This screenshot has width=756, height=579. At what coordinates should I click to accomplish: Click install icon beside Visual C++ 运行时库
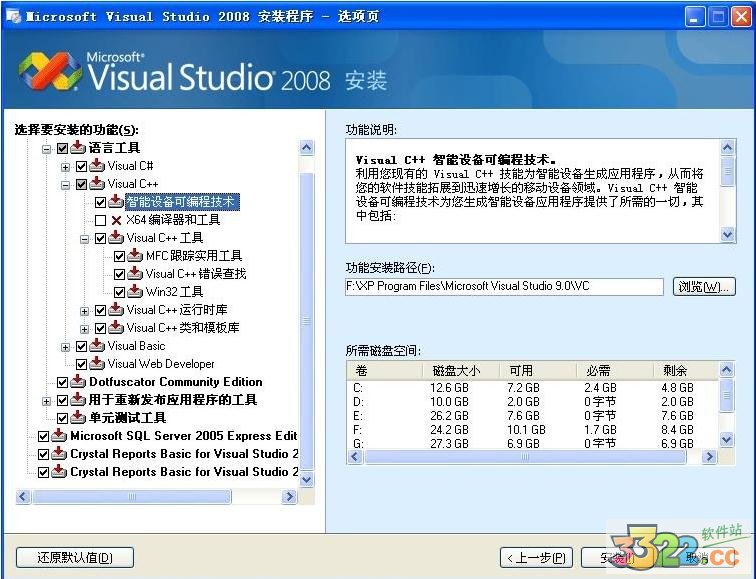pos(116,310)
